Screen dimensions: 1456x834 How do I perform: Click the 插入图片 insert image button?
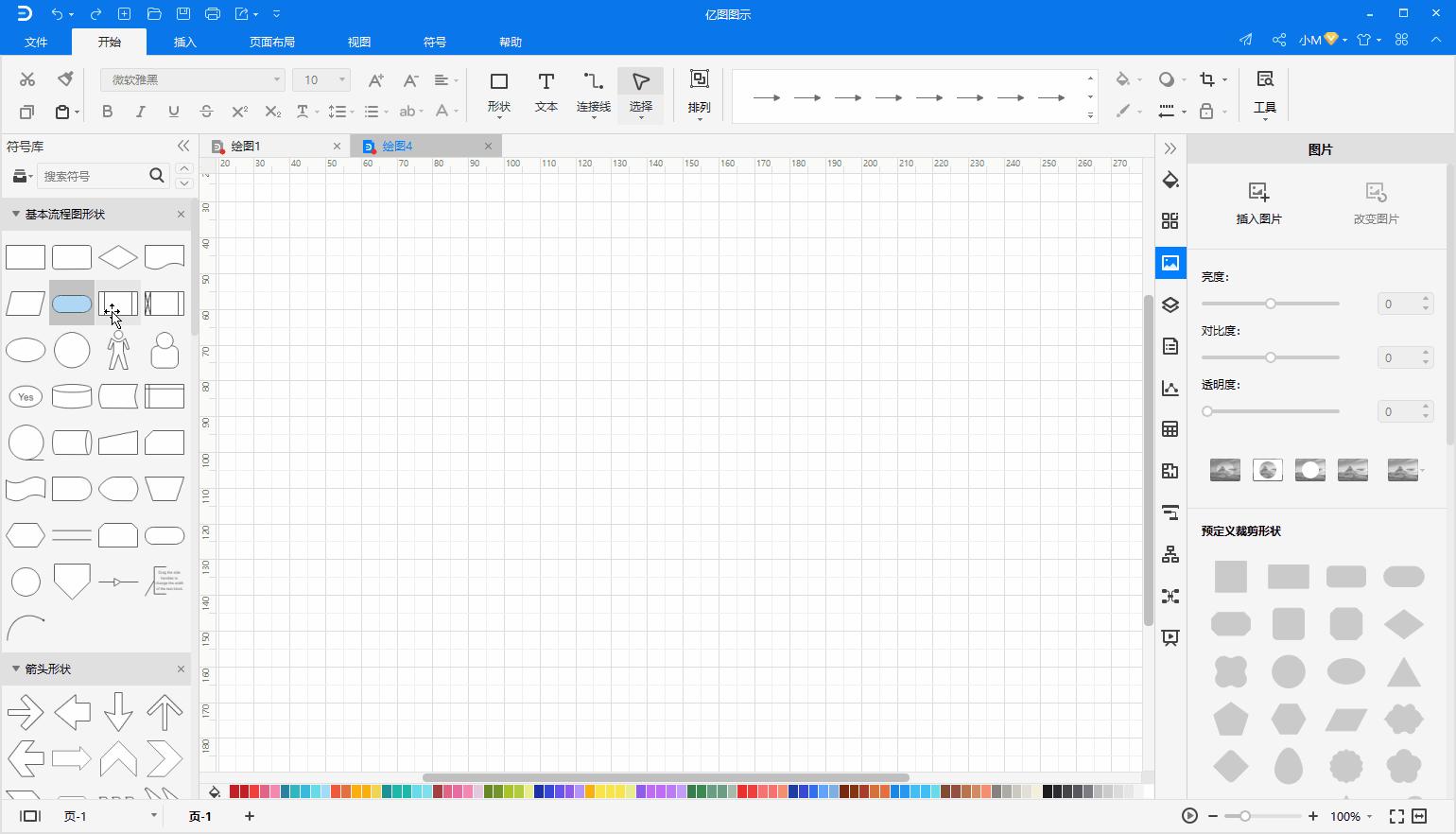tap(1258, 201)
